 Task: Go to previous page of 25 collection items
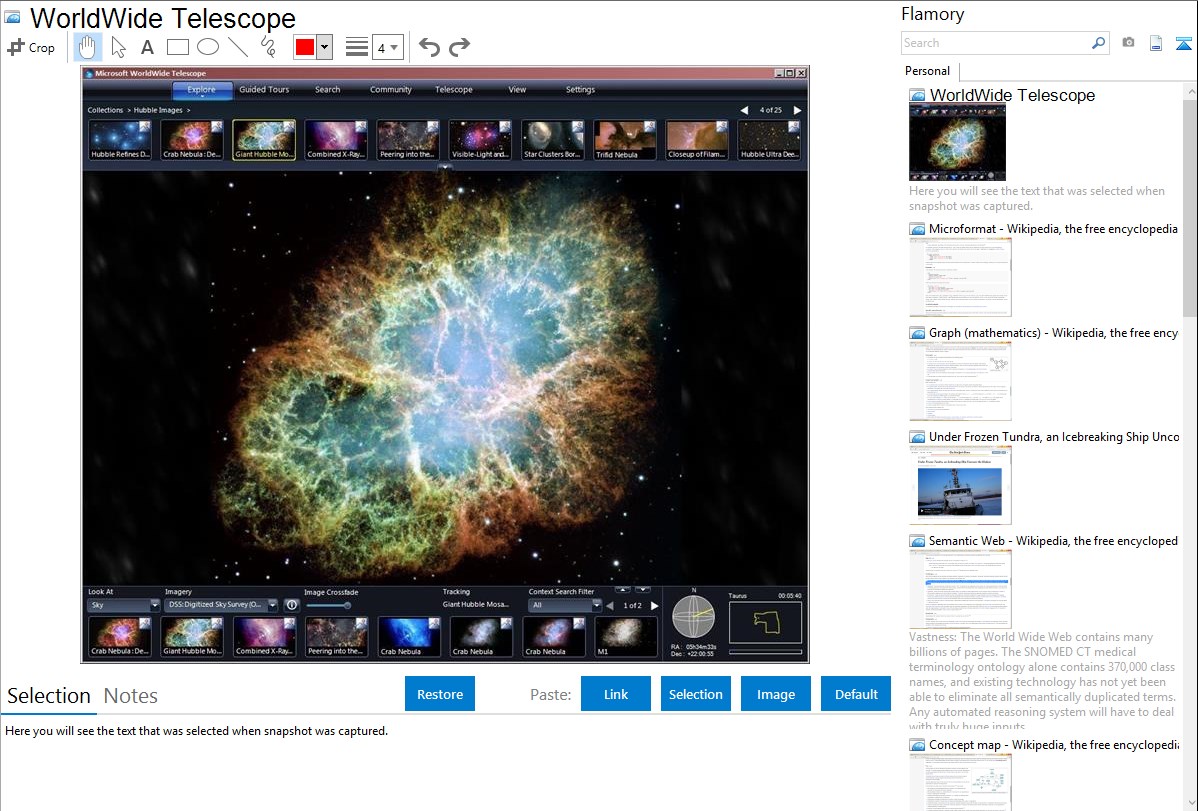744,110
